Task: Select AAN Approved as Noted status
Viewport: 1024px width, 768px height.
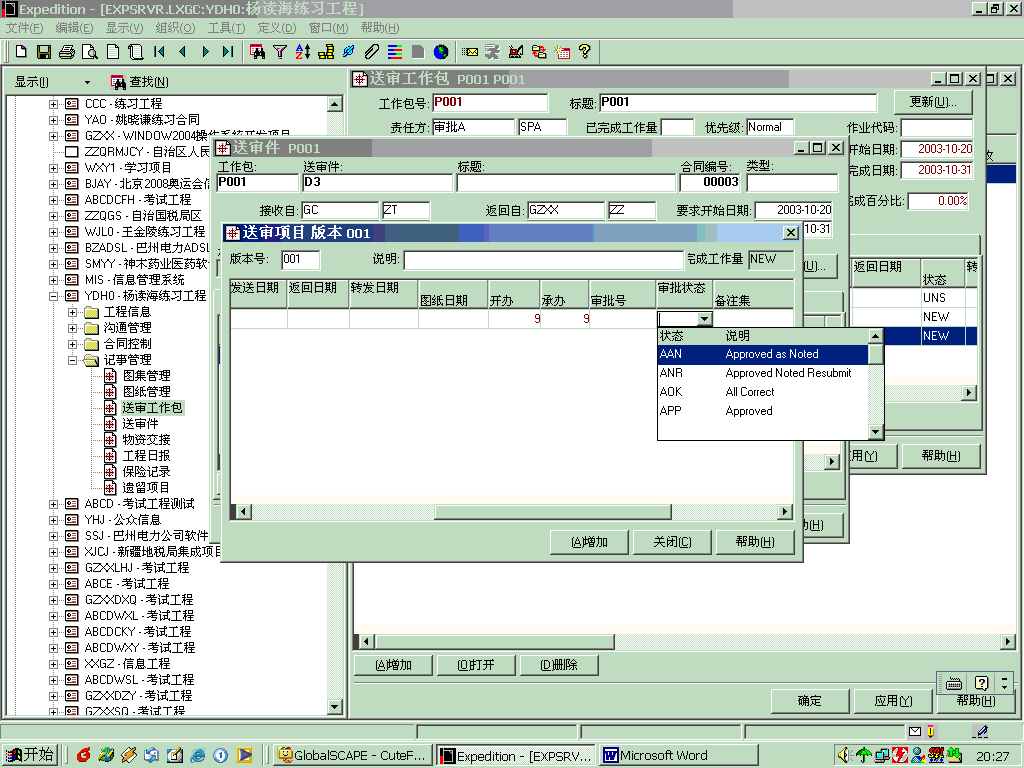Action: [763, 354]
